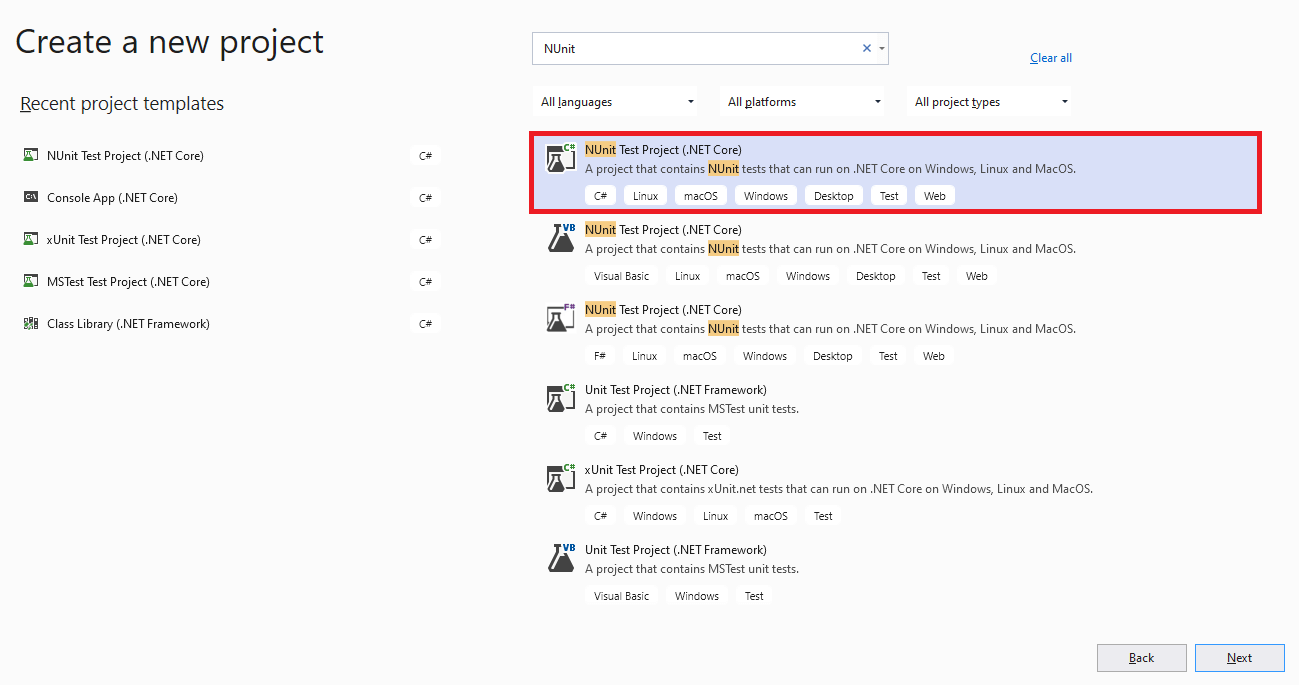
Task: Select the VB Unit Test Project (.NET Framework) icon
Action: click(560, 558)
